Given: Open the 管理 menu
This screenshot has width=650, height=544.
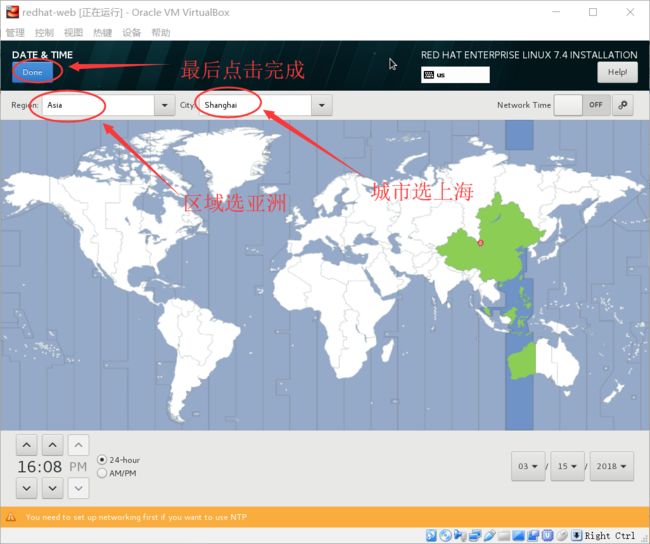Looking at the screenshot, I should click(15, 33).
